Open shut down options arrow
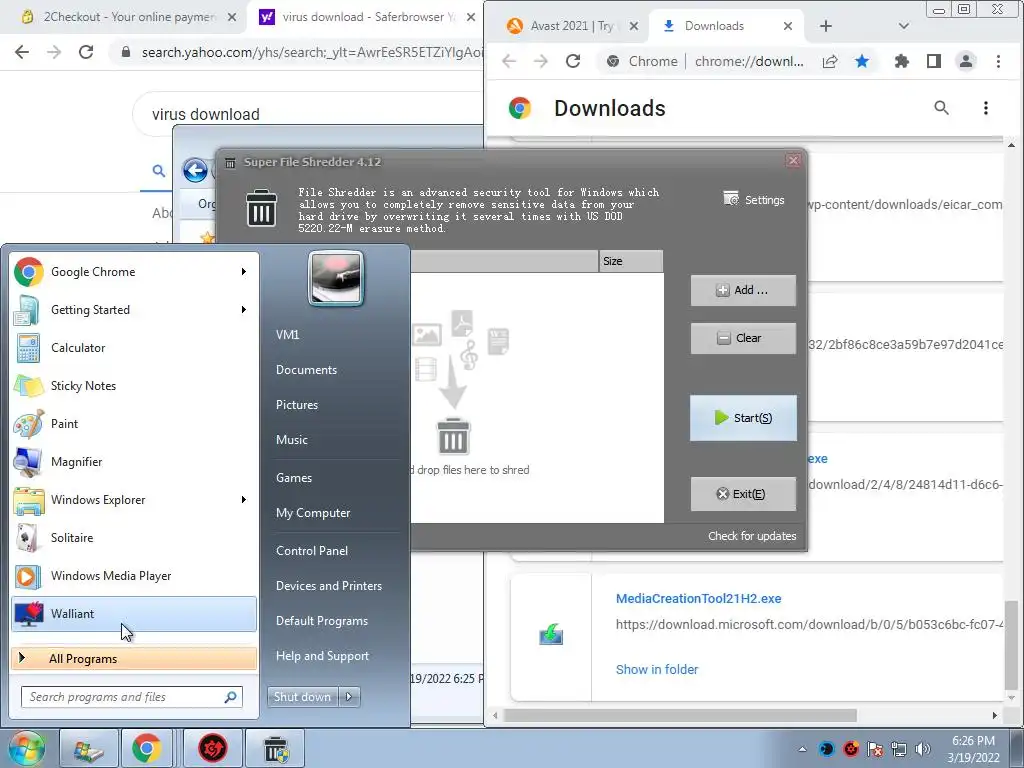The width and height of the screenshot is (1024, 768). click(x=349, y=697)
